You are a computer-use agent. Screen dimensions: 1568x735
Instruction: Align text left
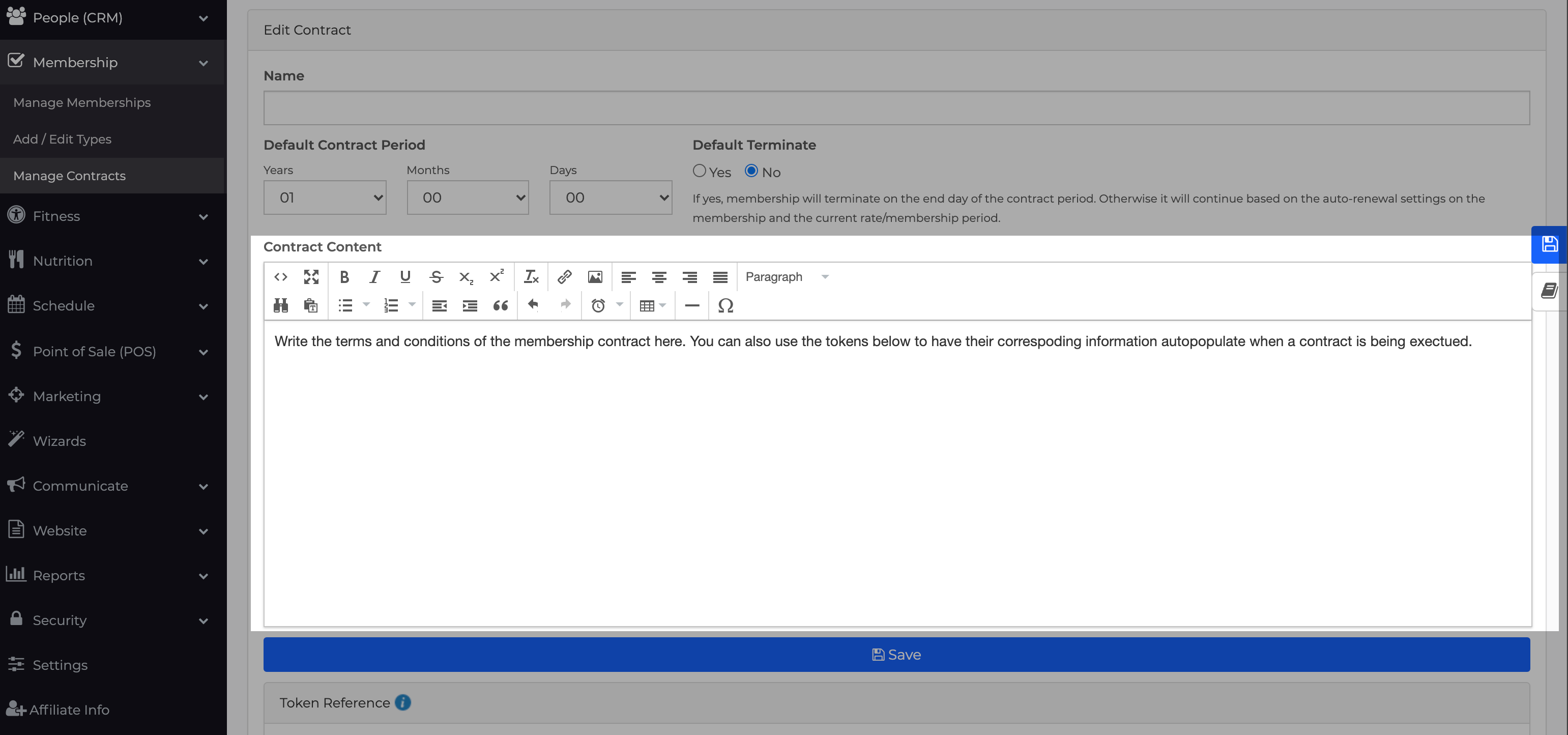pyautogui.click(x=628, y=277)
